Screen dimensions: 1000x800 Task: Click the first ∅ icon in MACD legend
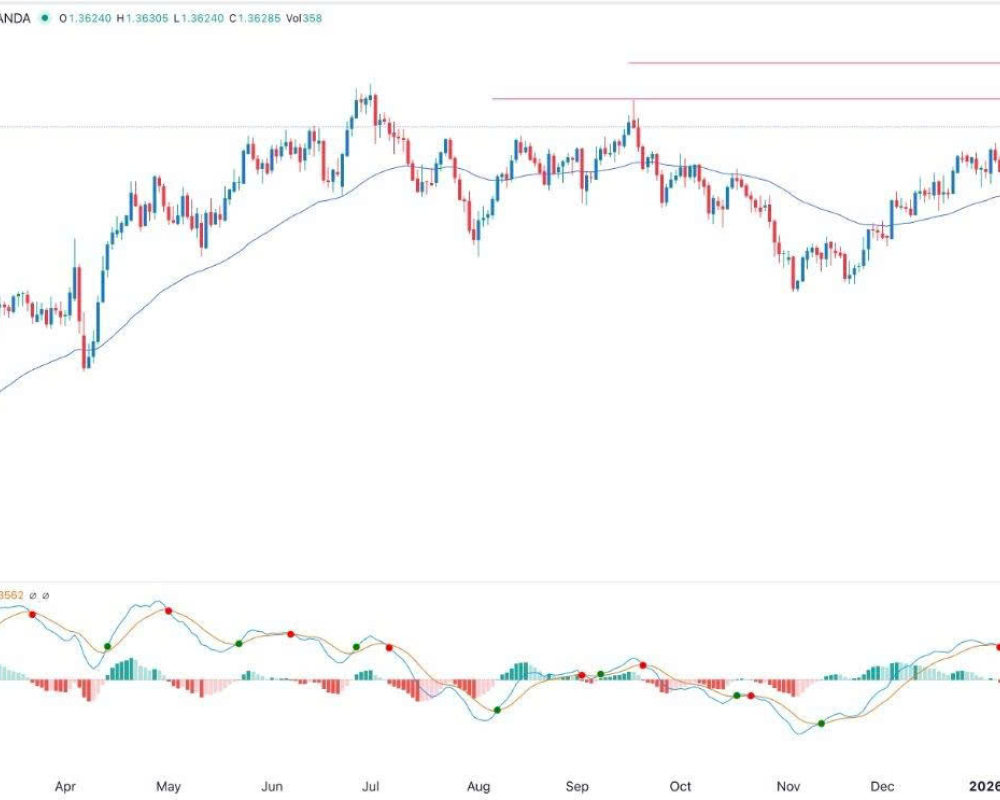pyautogui.click(x=33, y=596)
